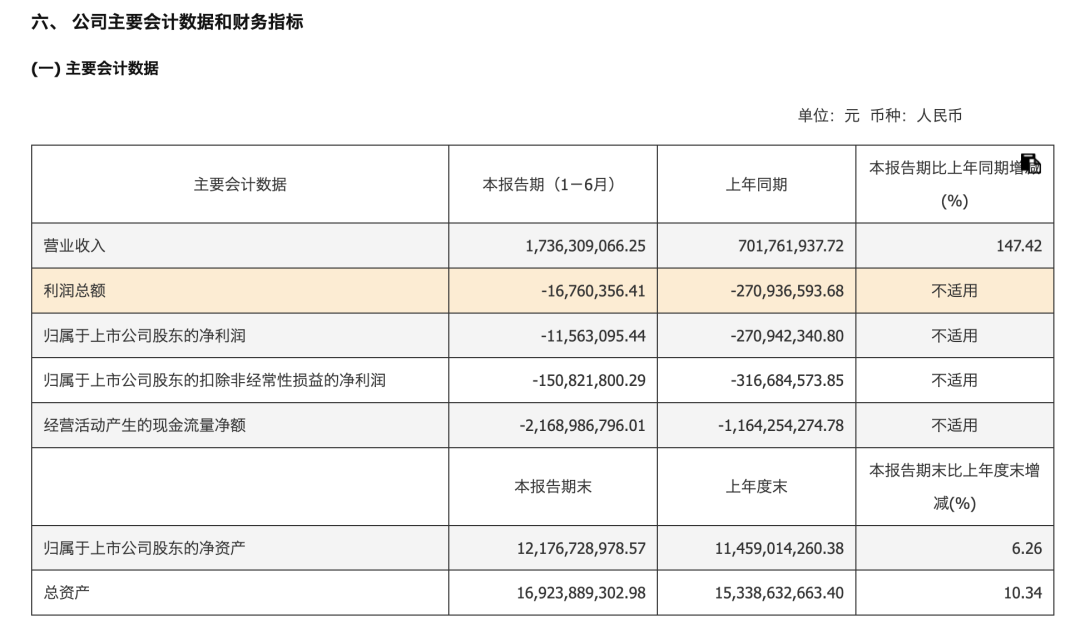Click the value -270,942,340.80
Viewport: 1080px width, 644px height.
pos(787,335)
